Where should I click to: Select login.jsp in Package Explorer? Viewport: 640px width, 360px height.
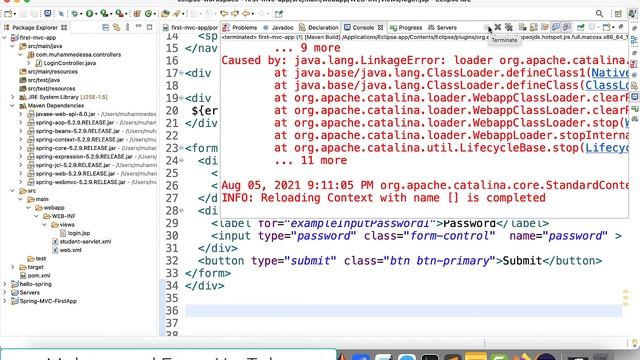[75, 233]
